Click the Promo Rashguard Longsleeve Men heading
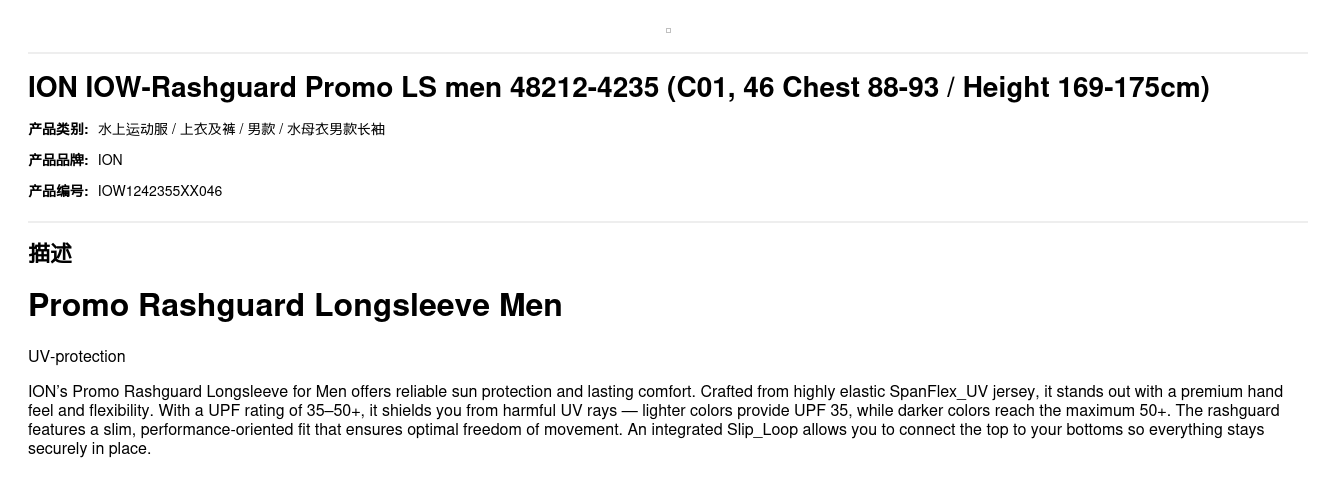Screen dimensions: 1328x504 click(295, 305)
